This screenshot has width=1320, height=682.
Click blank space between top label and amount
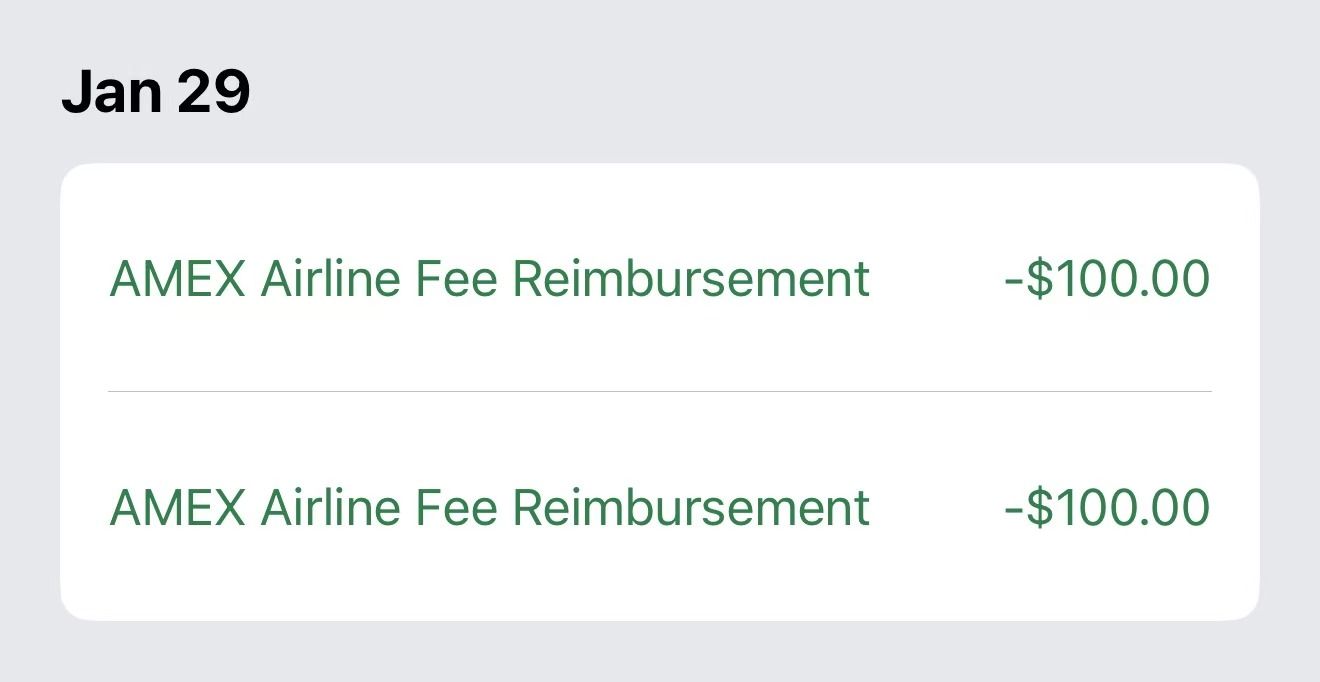click(x=936, y=278)
